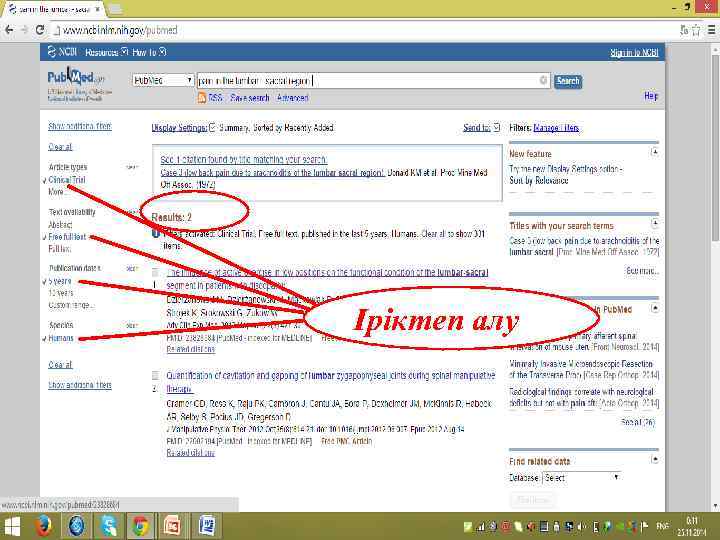Clear the search field with the X icon
The height and width of the screenshot is (540, 720).
(x=543, y=80)
